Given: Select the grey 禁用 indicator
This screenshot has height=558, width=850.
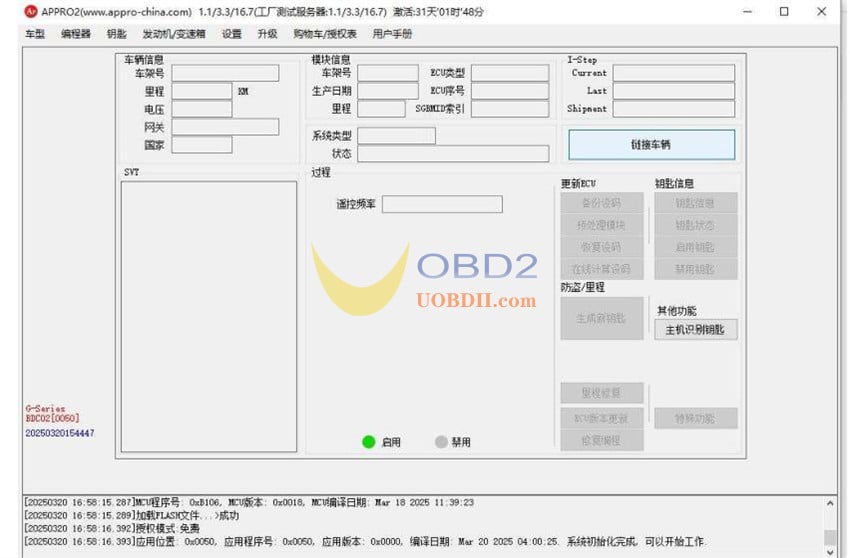Looking at the screenshot, I should 441,442.
